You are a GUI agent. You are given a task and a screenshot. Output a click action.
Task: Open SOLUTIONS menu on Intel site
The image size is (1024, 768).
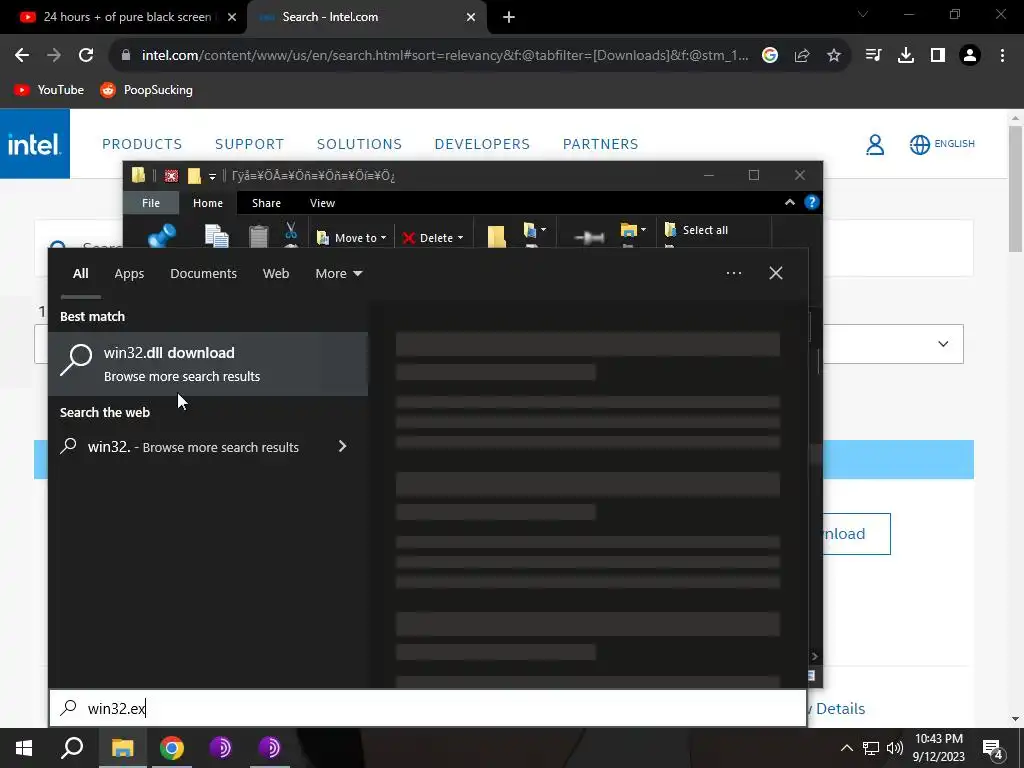point(359,144)
